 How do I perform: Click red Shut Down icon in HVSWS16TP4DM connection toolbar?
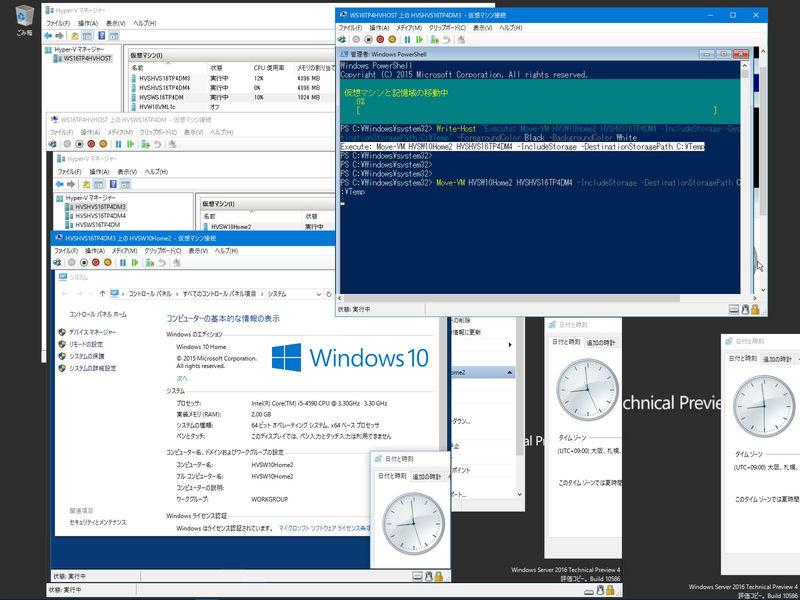click(x=91, y=144)
